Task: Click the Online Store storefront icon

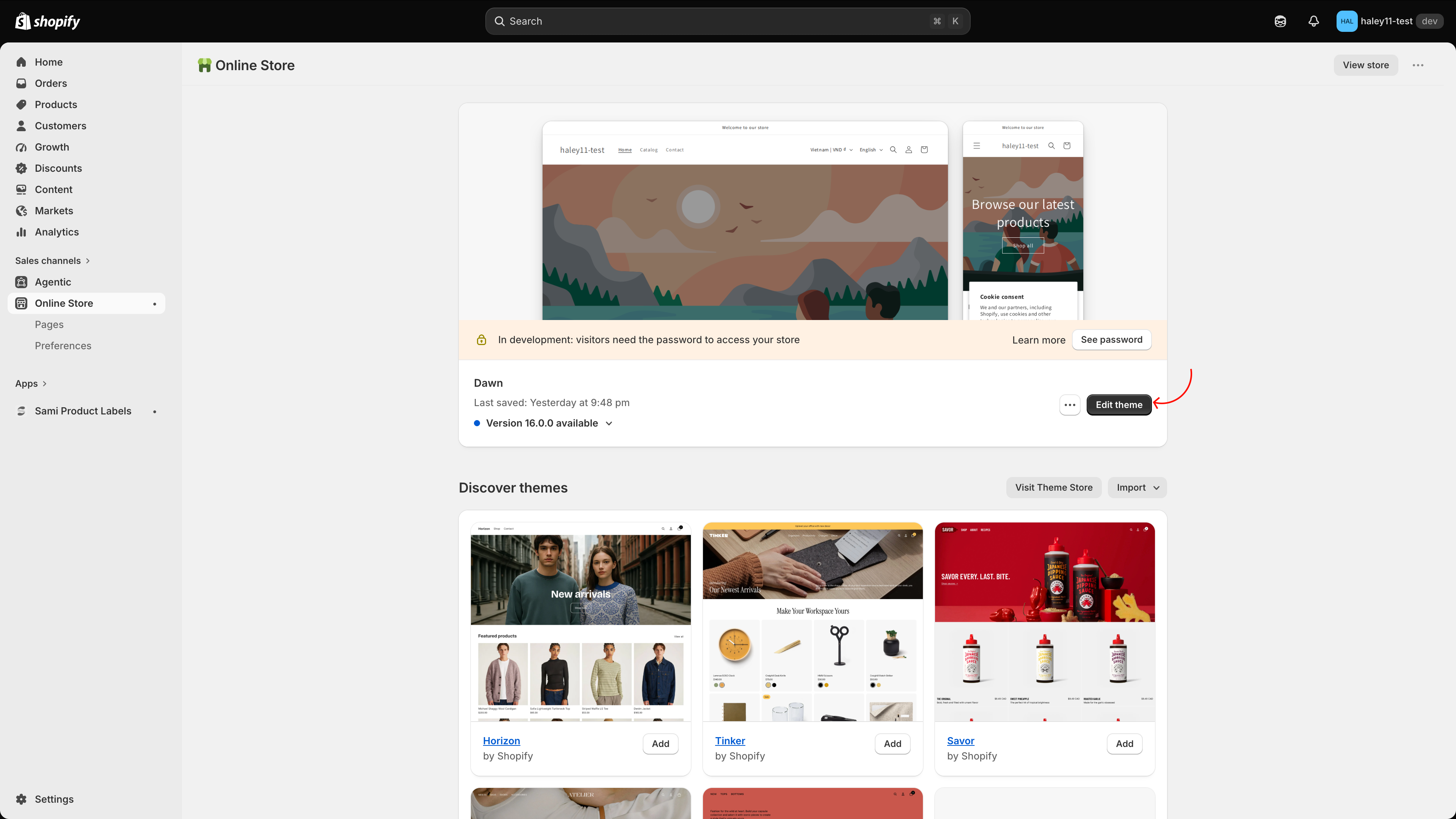Action: click(x=22, y=303)
